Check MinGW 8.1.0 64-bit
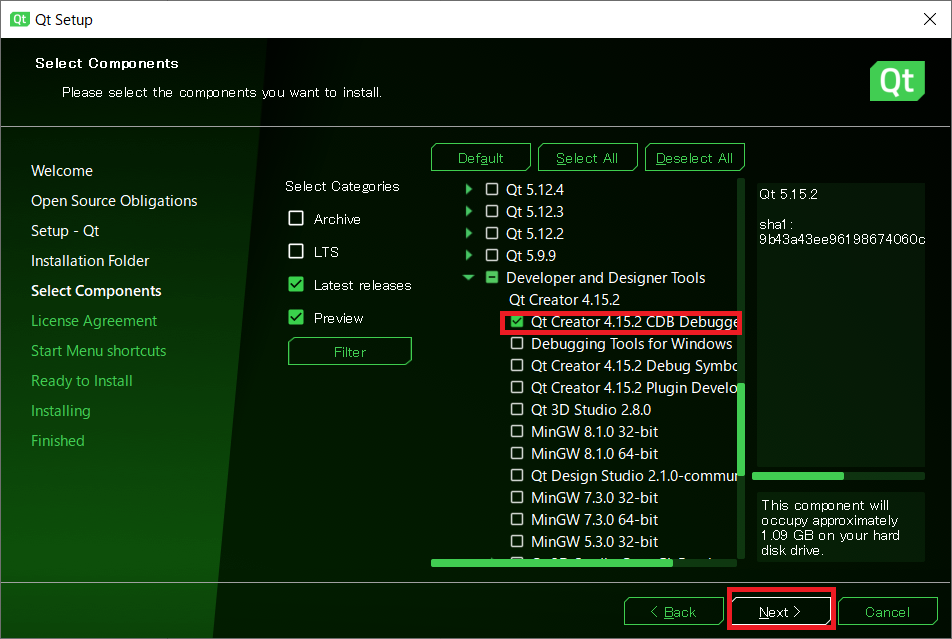This screenshot has width=952, height=639. [x=517, y=453]
